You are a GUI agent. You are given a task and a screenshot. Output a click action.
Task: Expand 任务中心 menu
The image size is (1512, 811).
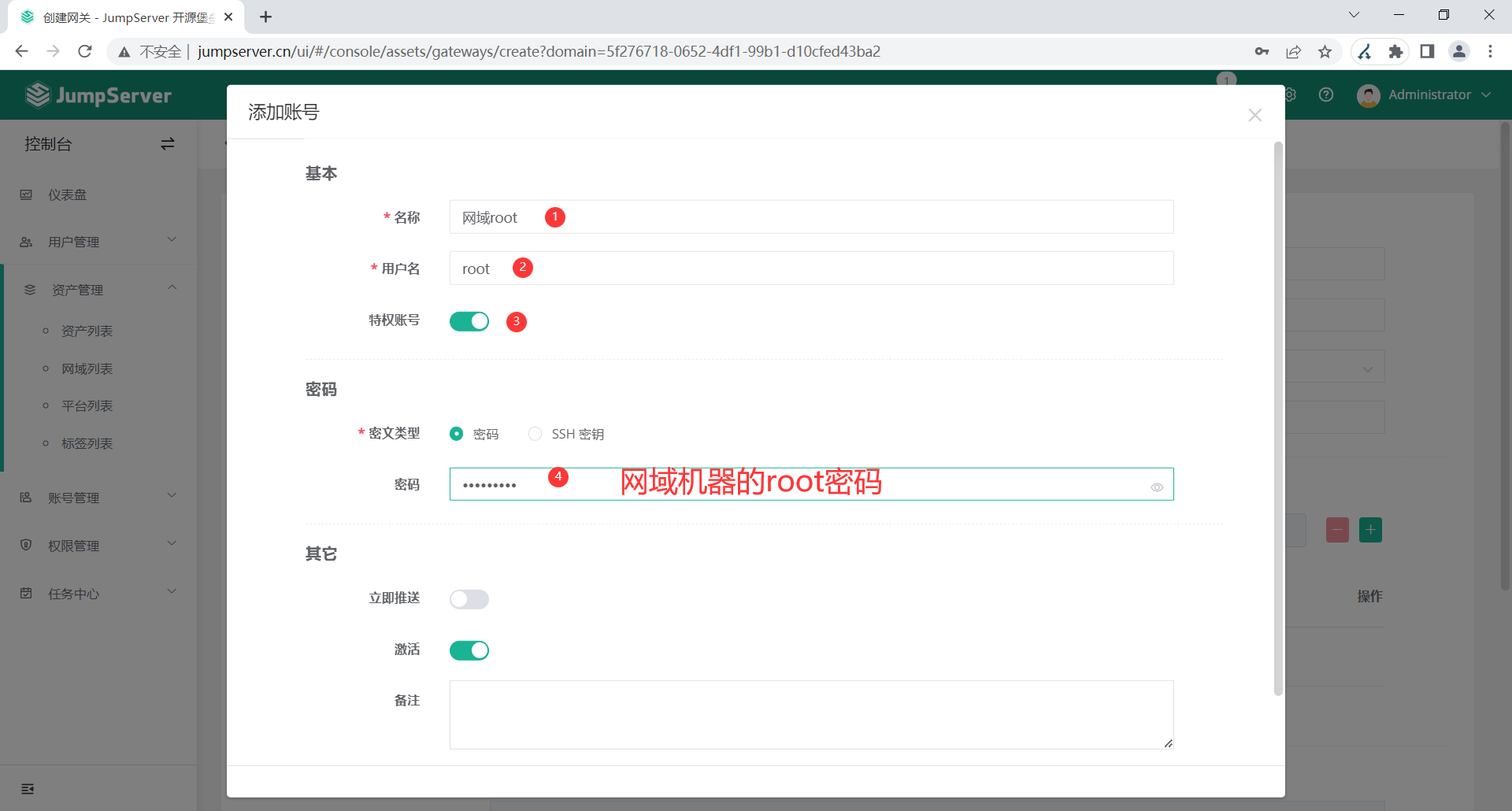tap(98, 594)
